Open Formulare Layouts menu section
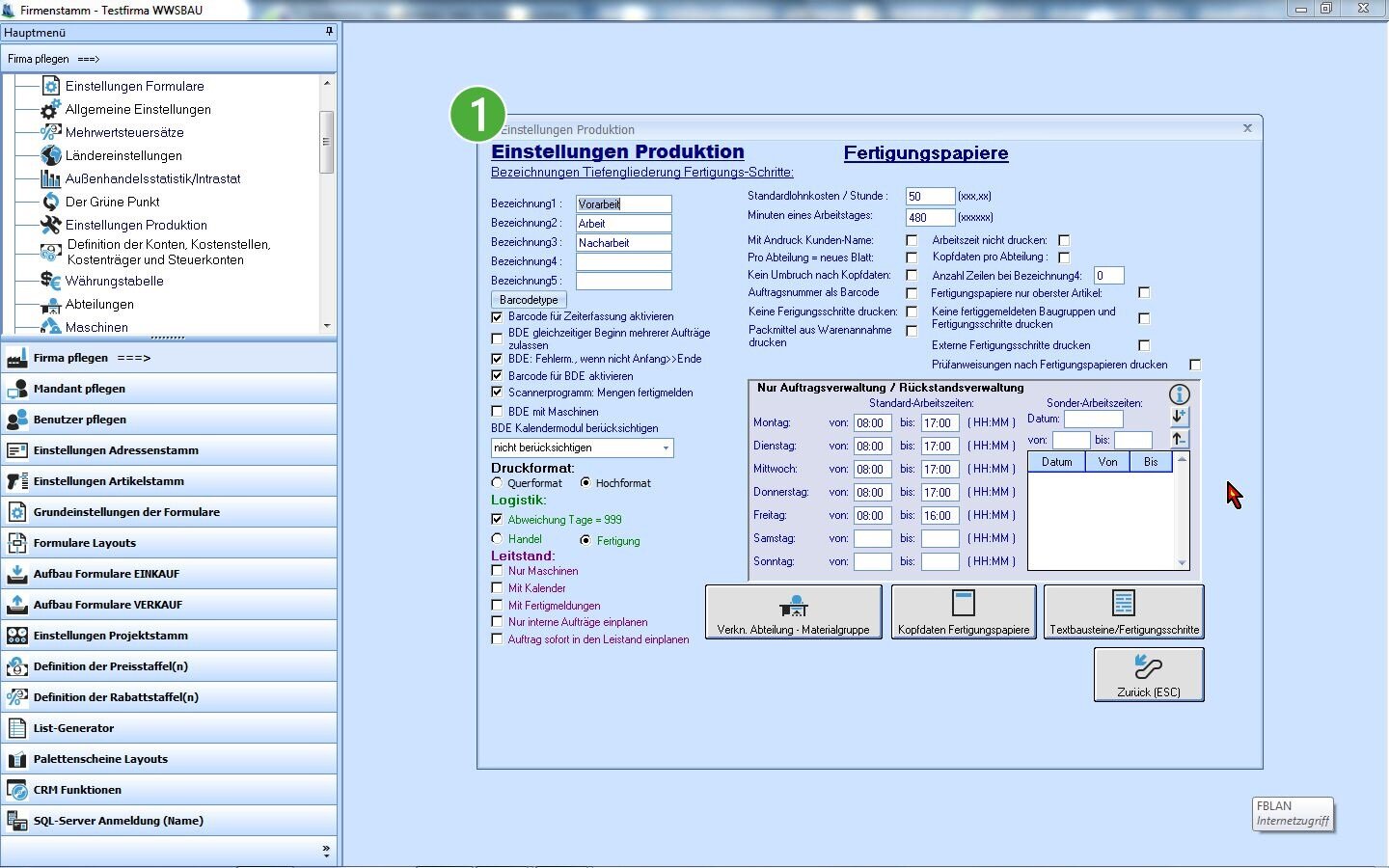The width and height of the screenshot is (1389, 868). click(169, 543)
